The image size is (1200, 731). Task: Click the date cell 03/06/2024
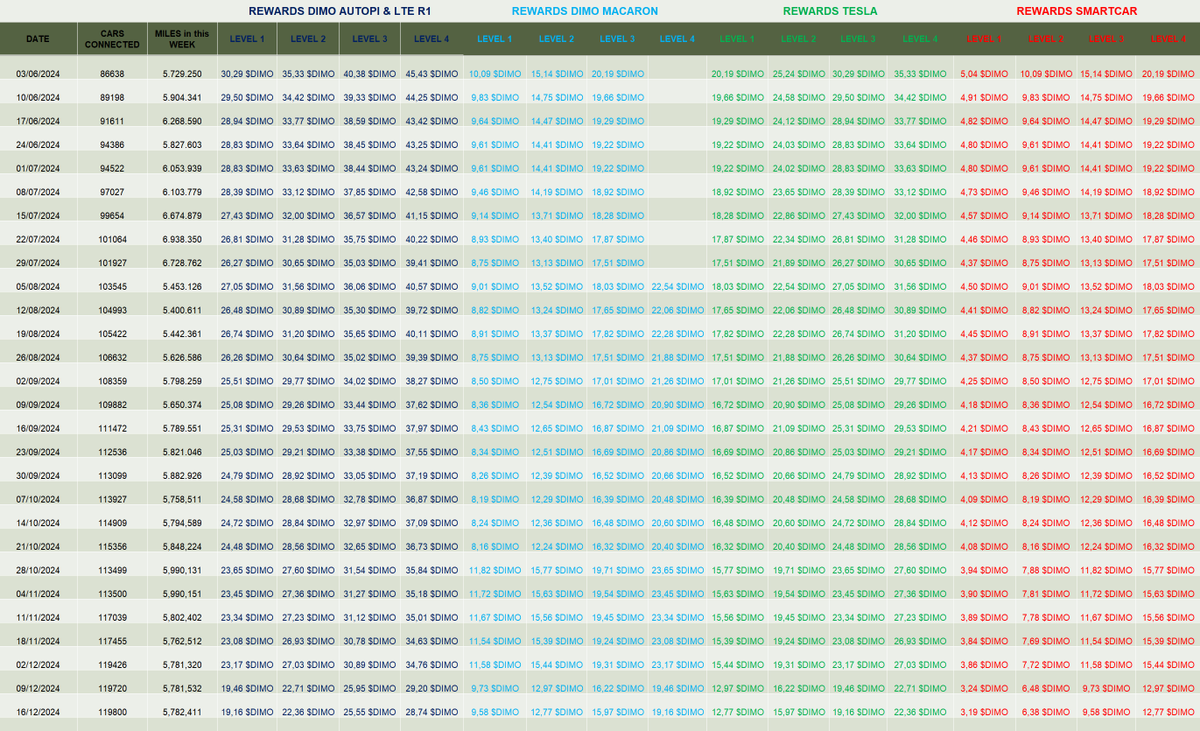[37, 74]
